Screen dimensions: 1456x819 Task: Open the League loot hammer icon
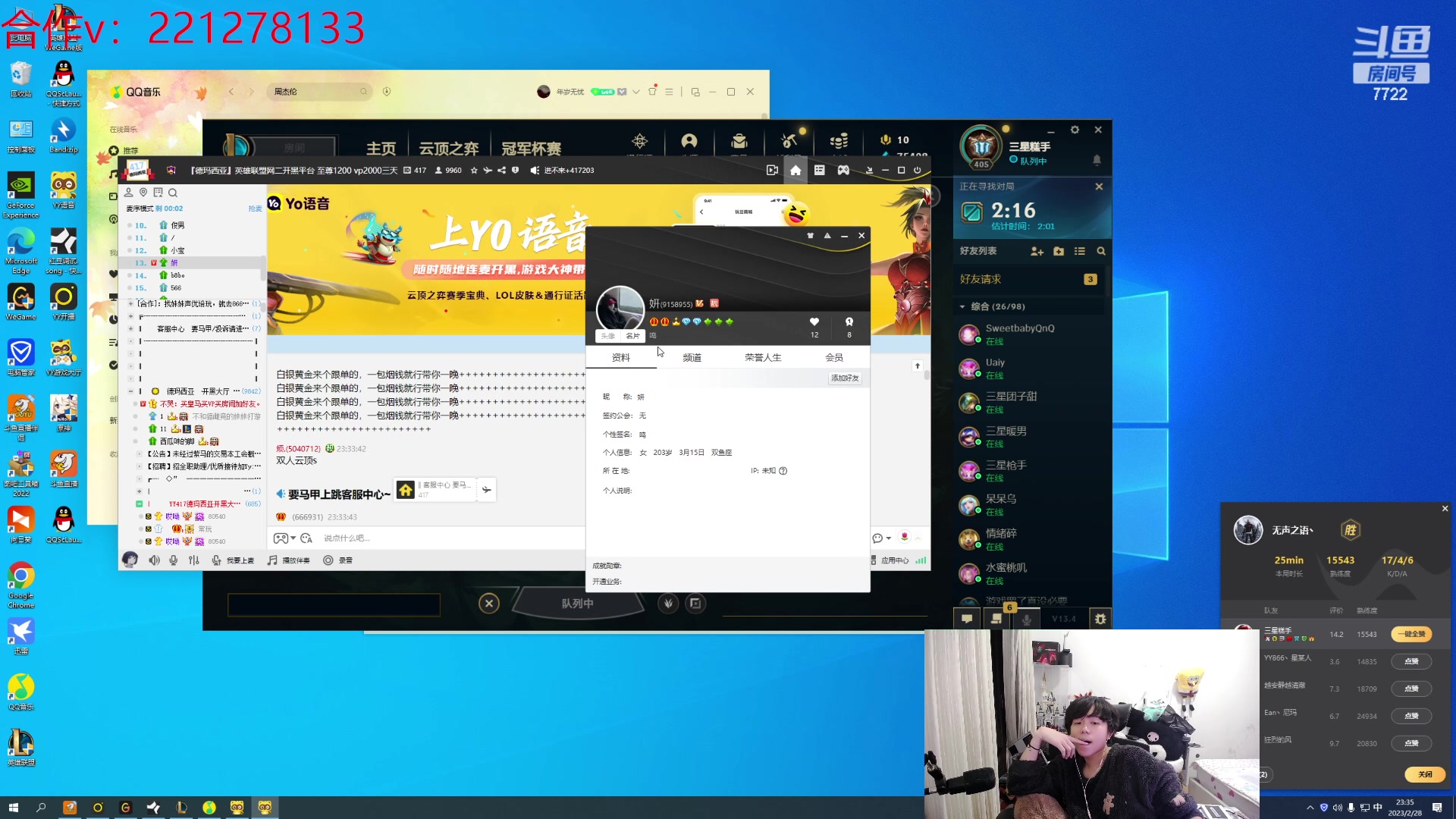789,142
